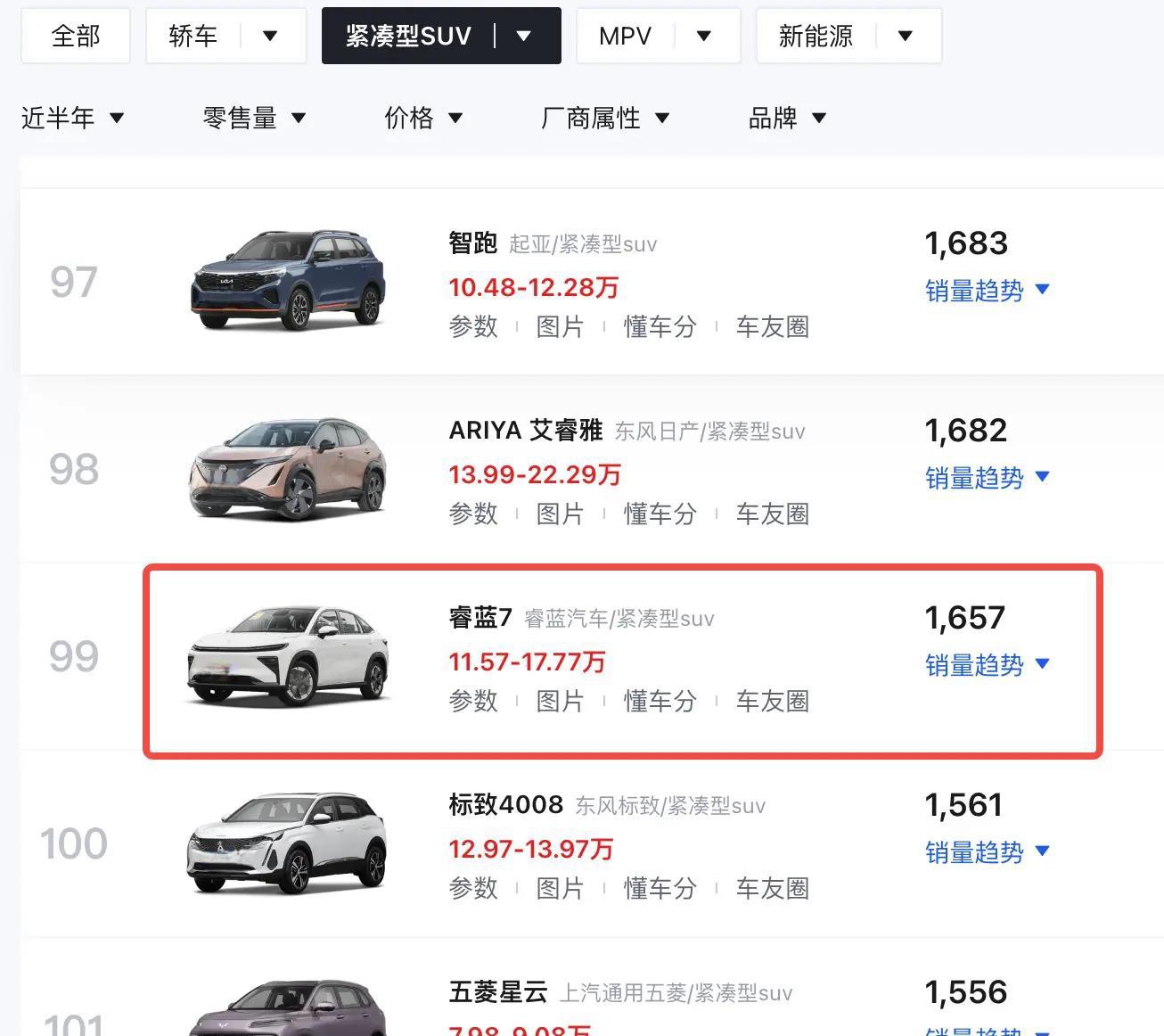The image size is (1164, 1036).
Task: Open 图片 link for 智跑
Action: [x=560, y=327]
